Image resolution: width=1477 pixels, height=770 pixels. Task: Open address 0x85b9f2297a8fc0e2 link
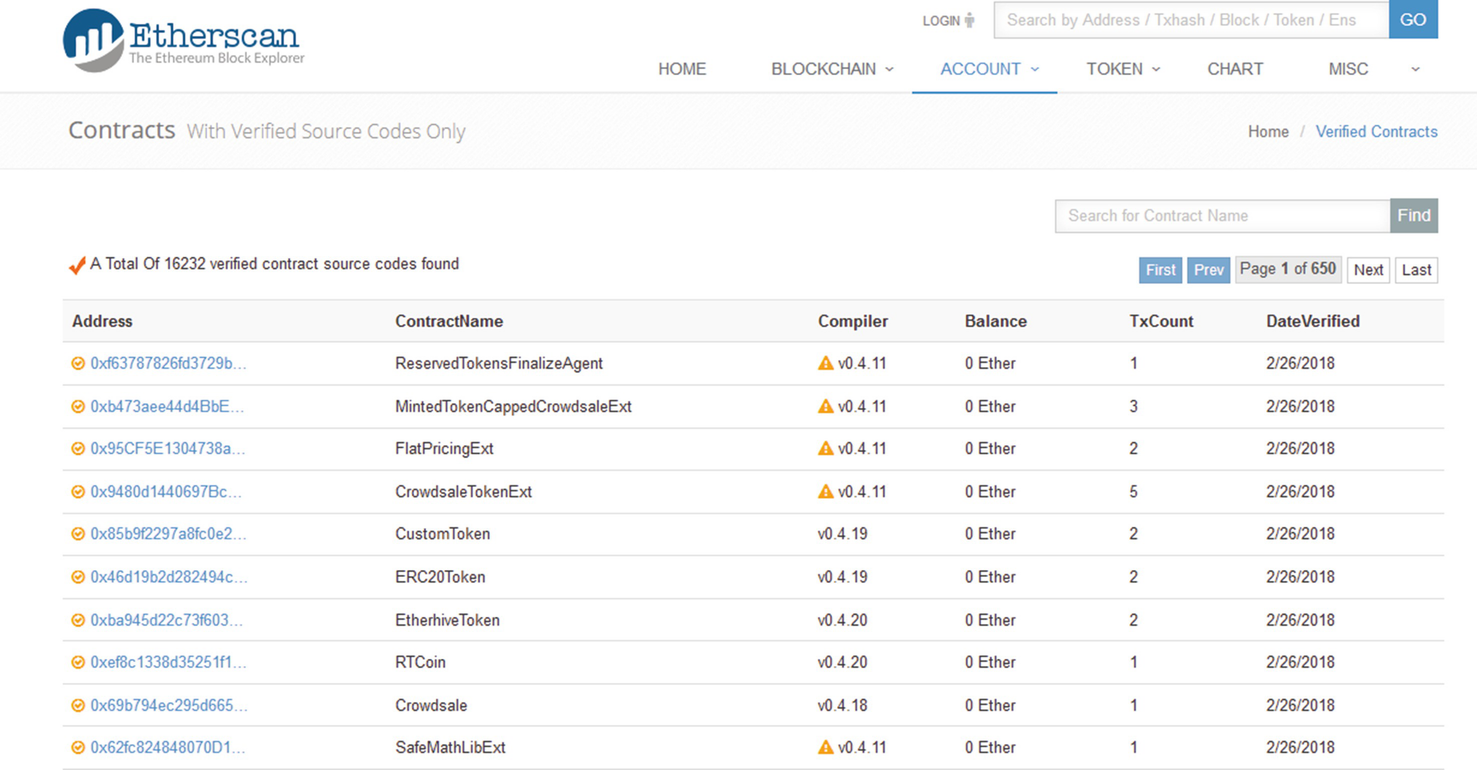coord(168,534)
